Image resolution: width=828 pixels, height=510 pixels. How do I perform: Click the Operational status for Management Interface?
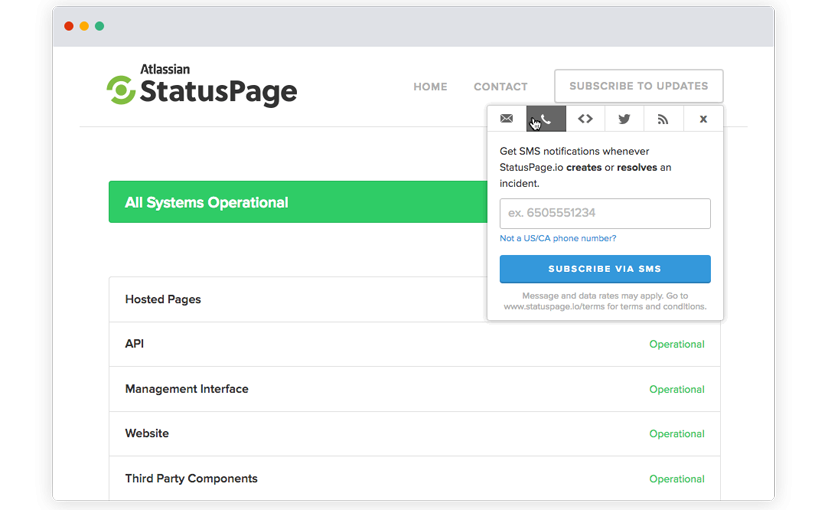pyautogui.click(x=676, y=389)
